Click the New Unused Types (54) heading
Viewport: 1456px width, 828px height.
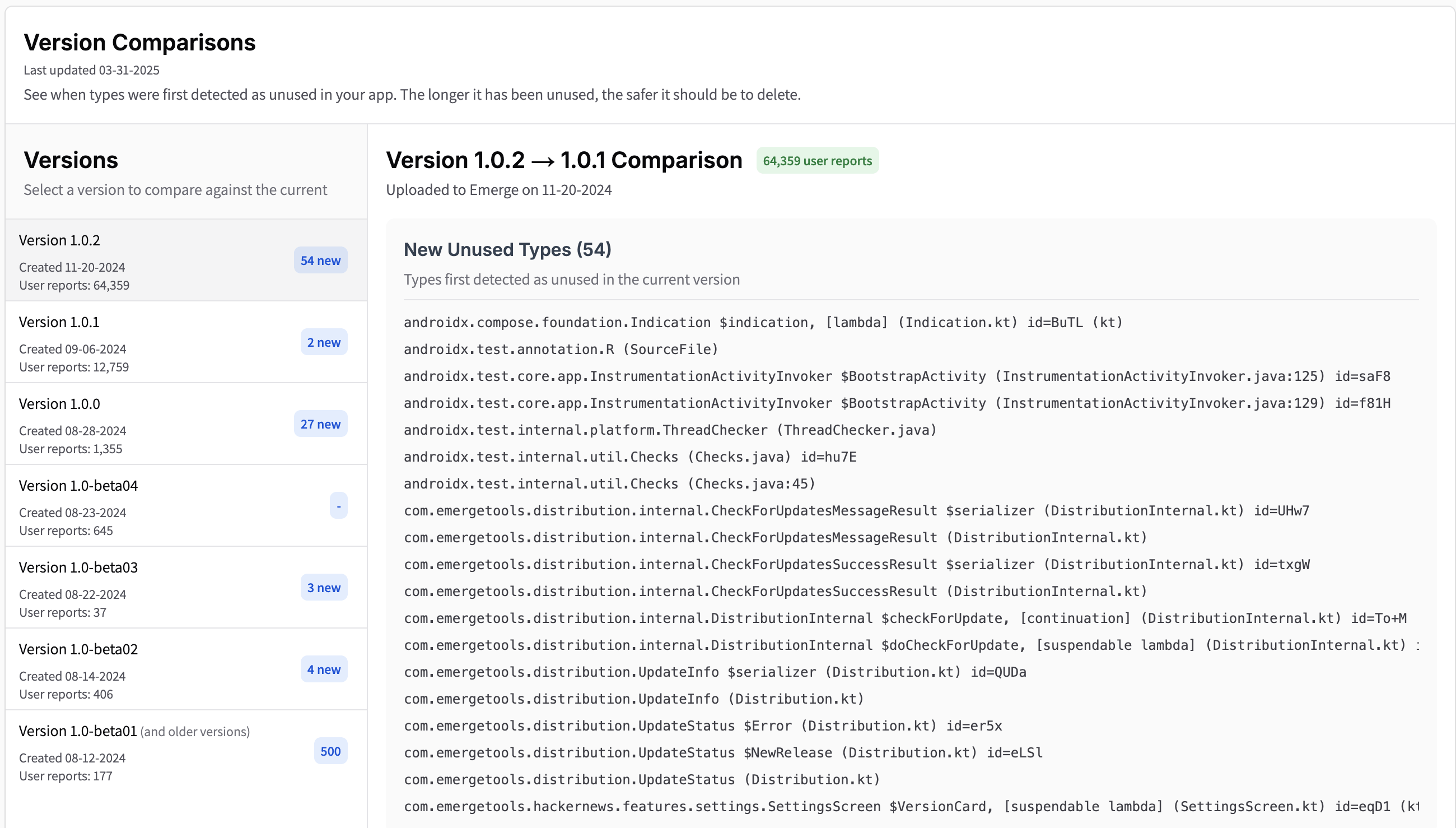pyautogui.click(x=507, y=249)
